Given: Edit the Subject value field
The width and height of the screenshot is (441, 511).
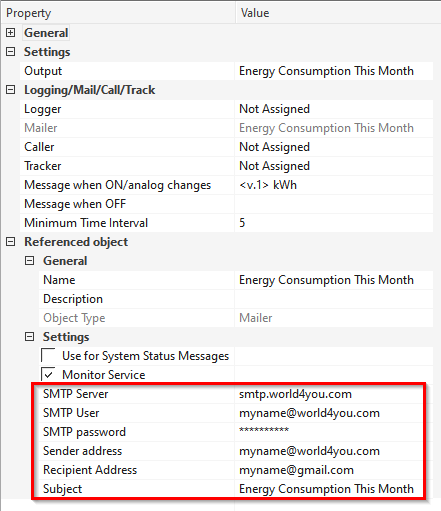Looking at the screenshot, I should (x=329, y=489).
